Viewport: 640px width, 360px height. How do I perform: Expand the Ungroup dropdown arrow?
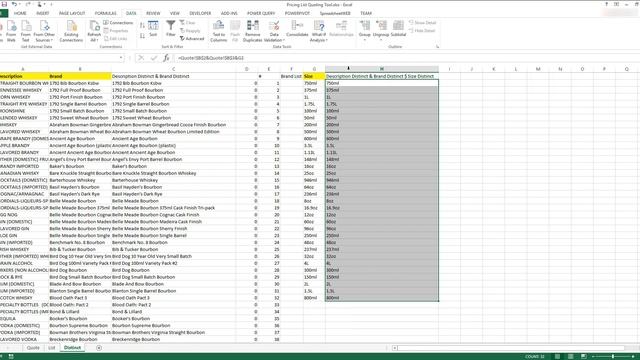coord(381,40)
